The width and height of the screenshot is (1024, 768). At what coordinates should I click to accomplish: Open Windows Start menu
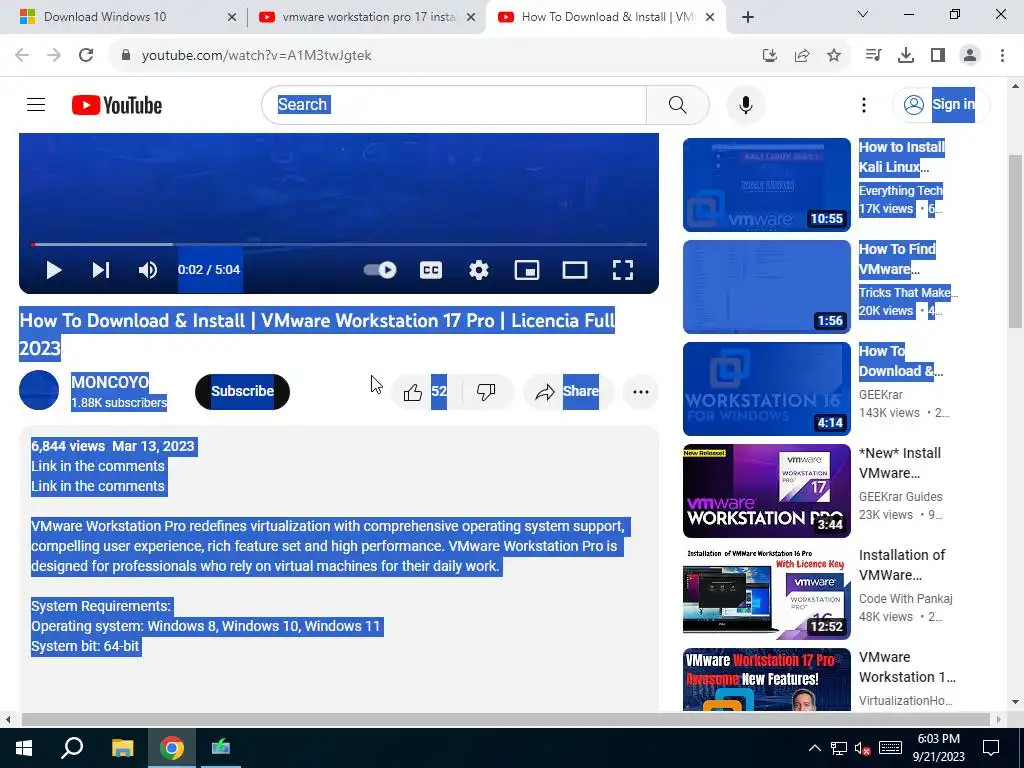(x=24, y=748)
